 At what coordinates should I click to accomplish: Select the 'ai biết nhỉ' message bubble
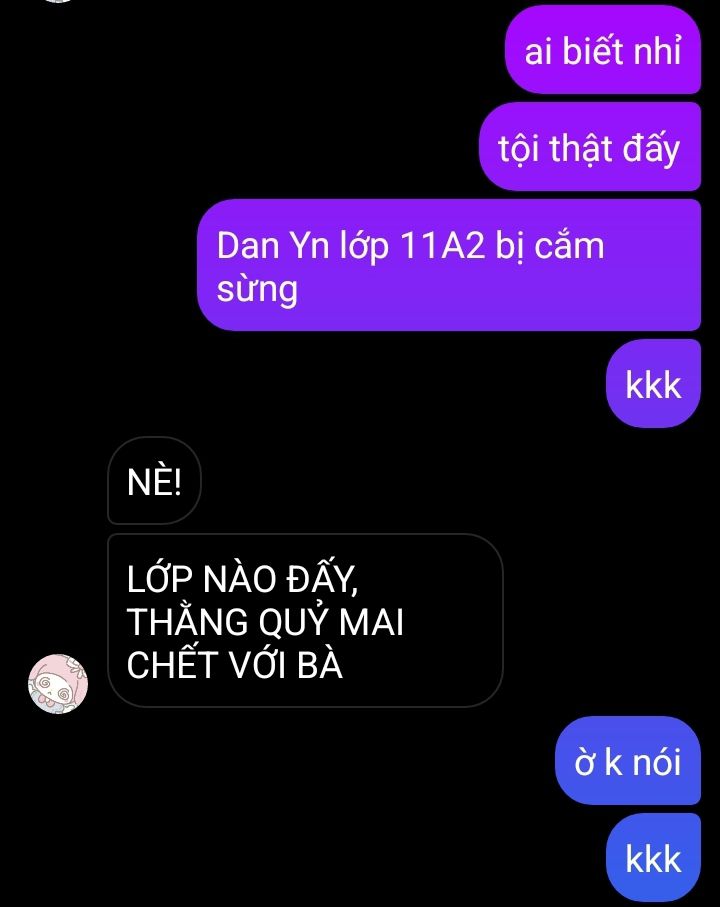[x=603, y=50]
